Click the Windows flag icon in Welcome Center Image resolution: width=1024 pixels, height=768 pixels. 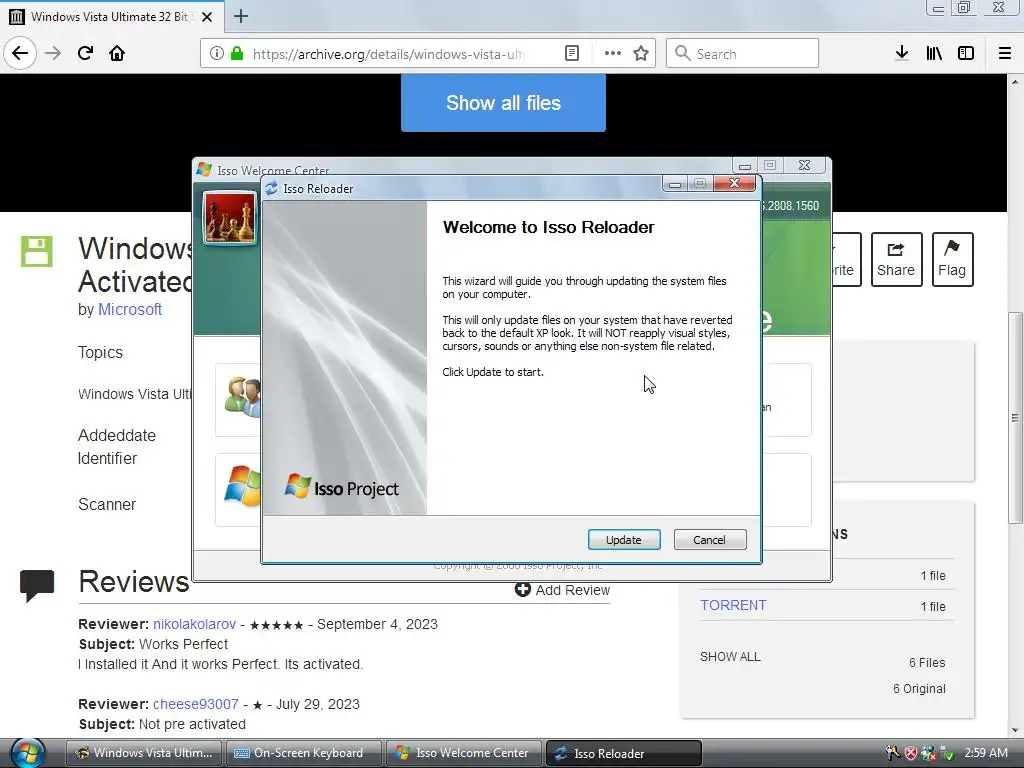242,486
